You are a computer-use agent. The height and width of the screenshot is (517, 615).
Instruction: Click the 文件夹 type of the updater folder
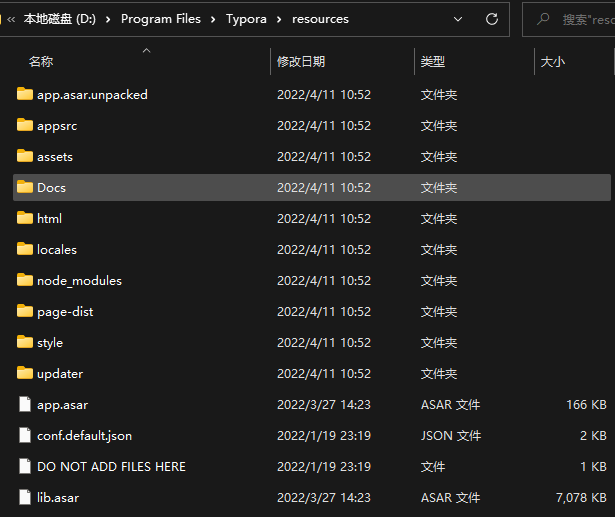coord(439,373)
